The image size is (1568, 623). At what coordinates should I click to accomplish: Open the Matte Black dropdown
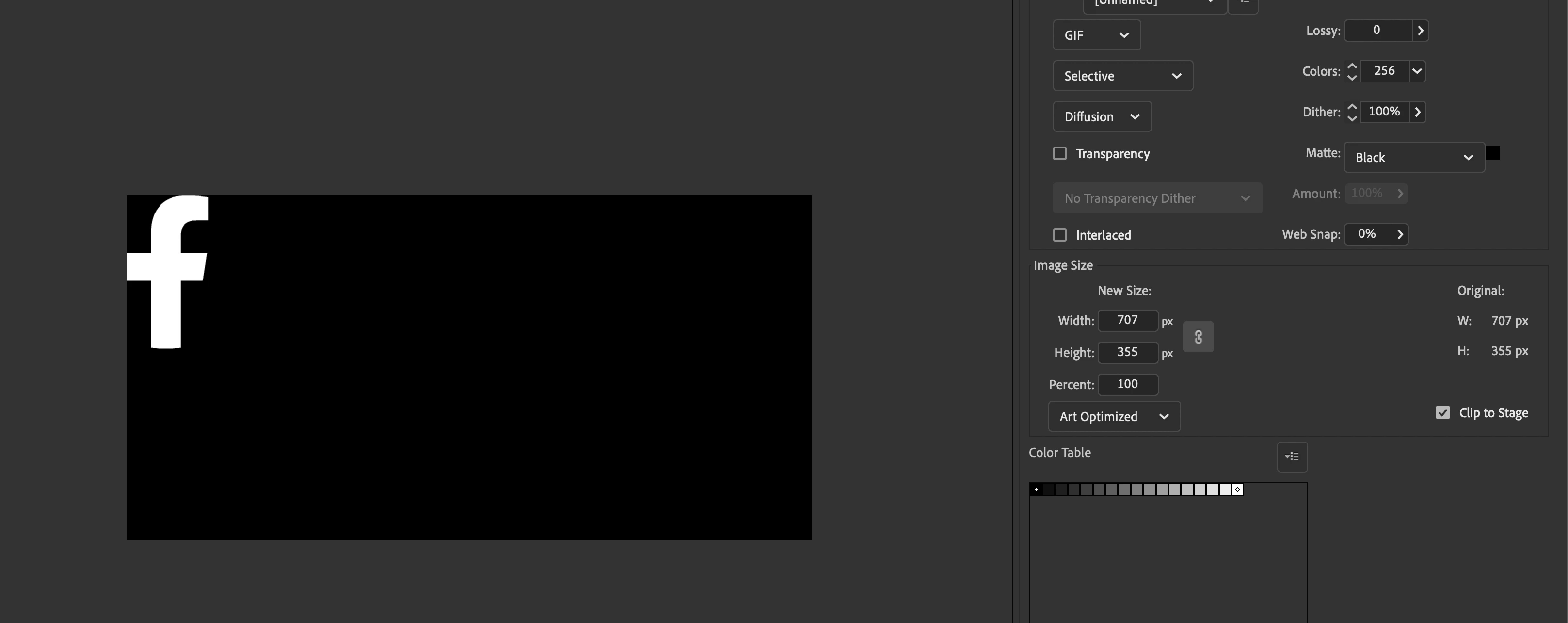point(1413,158)
